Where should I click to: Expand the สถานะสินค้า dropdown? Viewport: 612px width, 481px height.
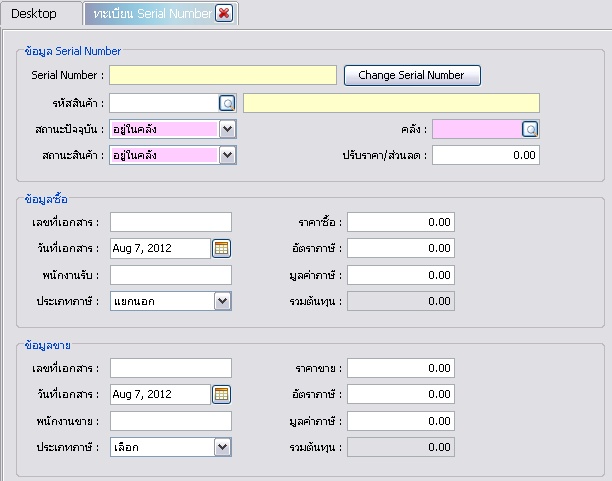(227, 155)
